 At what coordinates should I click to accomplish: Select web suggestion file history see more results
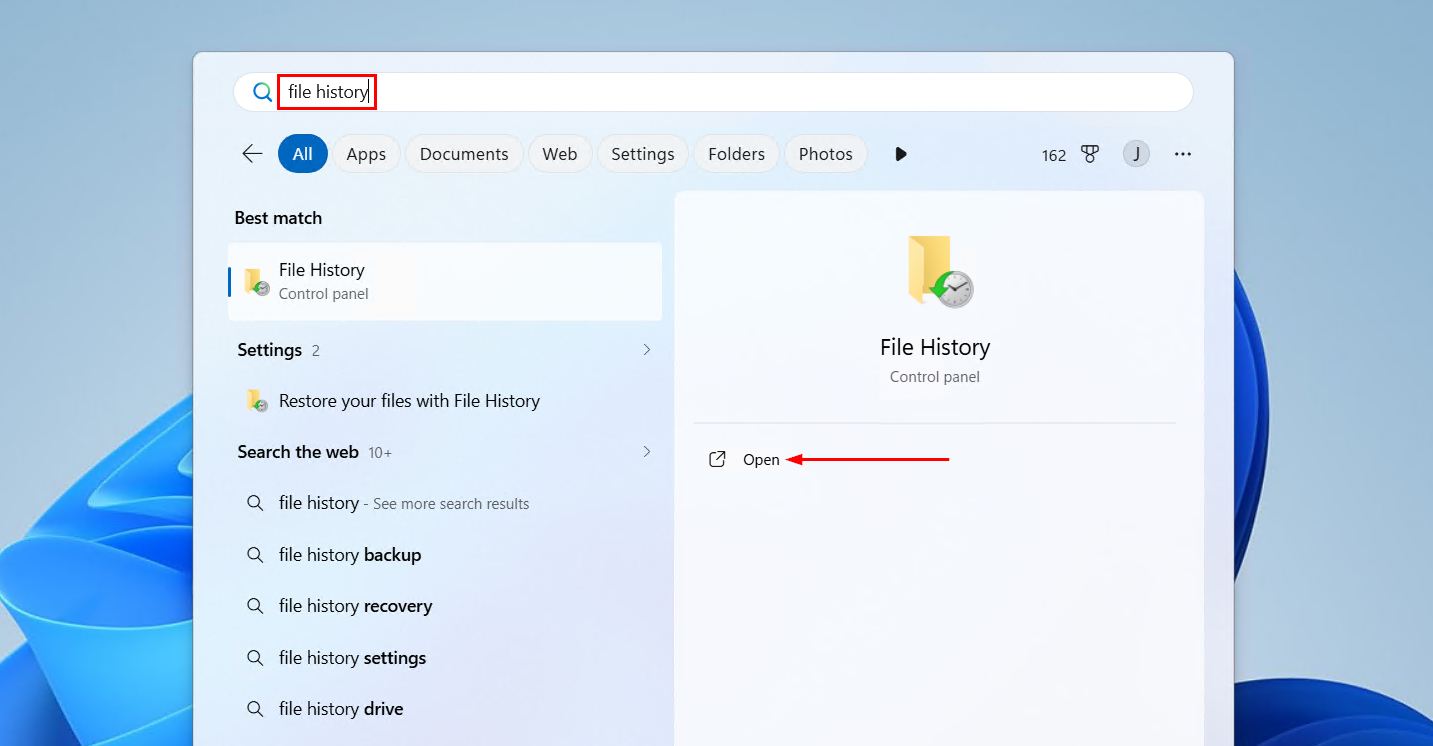pos(445,503)
